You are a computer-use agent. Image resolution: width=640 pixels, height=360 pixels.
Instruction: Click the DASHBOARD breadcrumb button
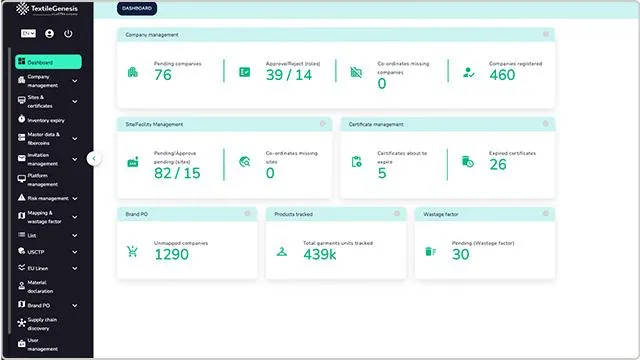pos(137,8)
